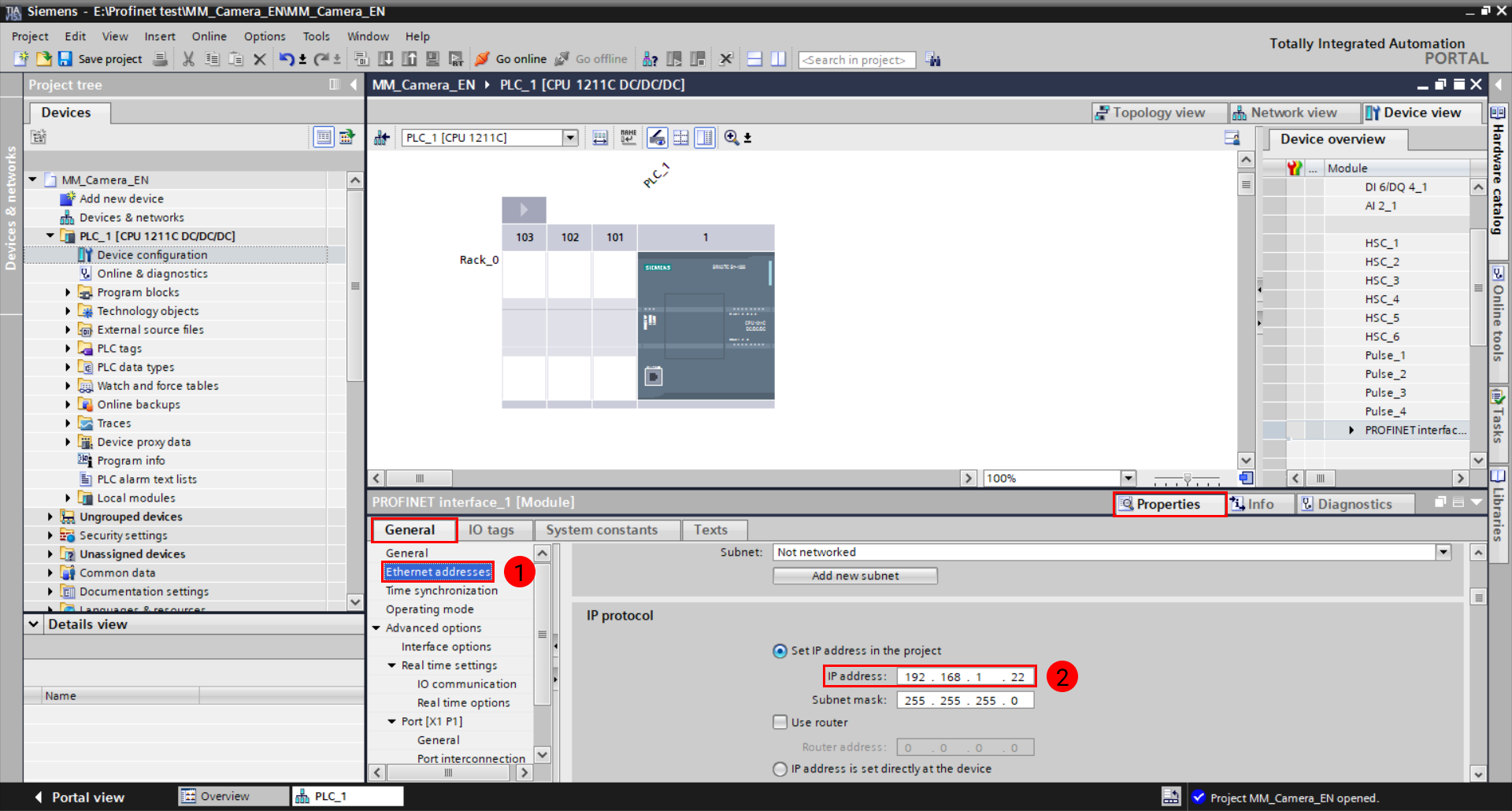This screenshot has height=811, width=1512.
Task: Click the go to network view icon
Action: [382, 138]
